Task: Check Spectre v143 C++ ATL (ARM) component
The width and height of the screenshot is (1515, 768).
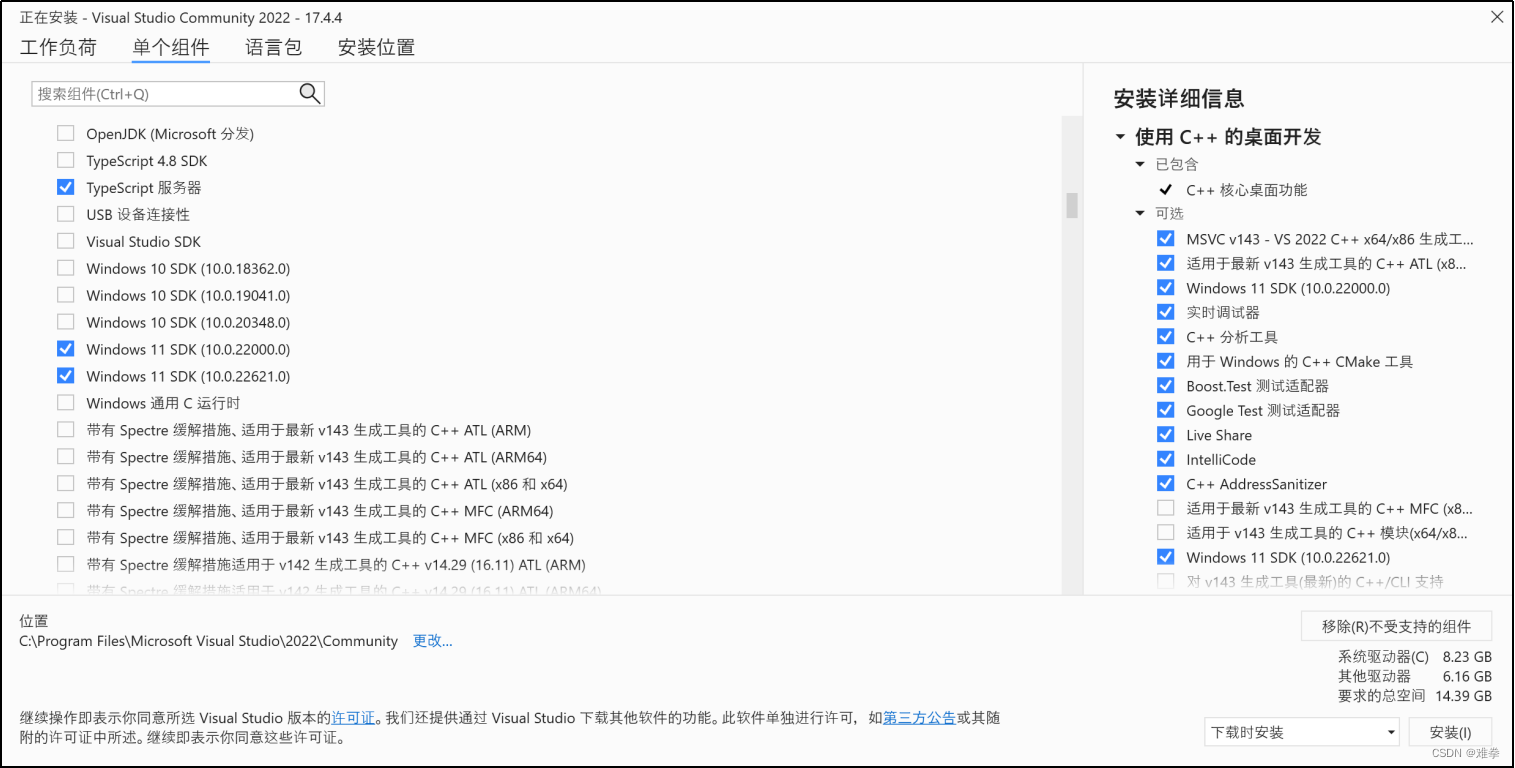Action: click(x=66, y=430)
